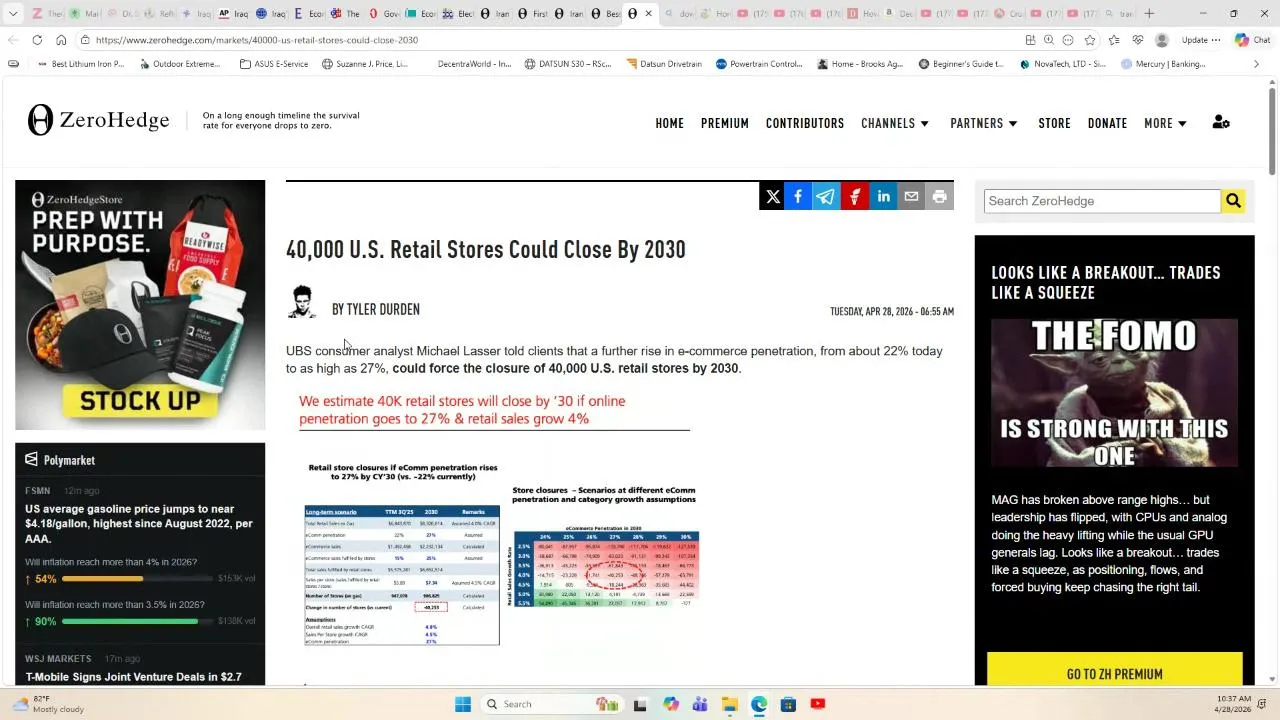Open the user account icon in site header
This screenshot has height=720, width=1280.
[x=1221, y=123]
